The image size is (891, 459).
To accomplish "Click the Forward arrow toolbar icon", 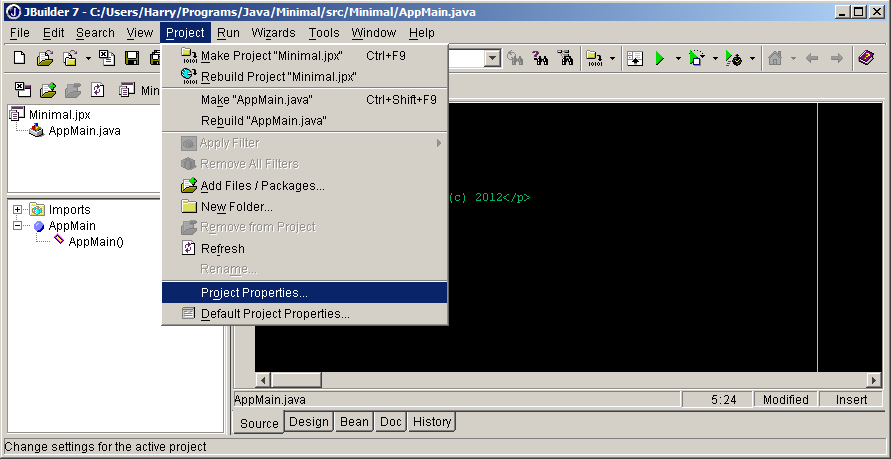I will (x=836, y=58).
